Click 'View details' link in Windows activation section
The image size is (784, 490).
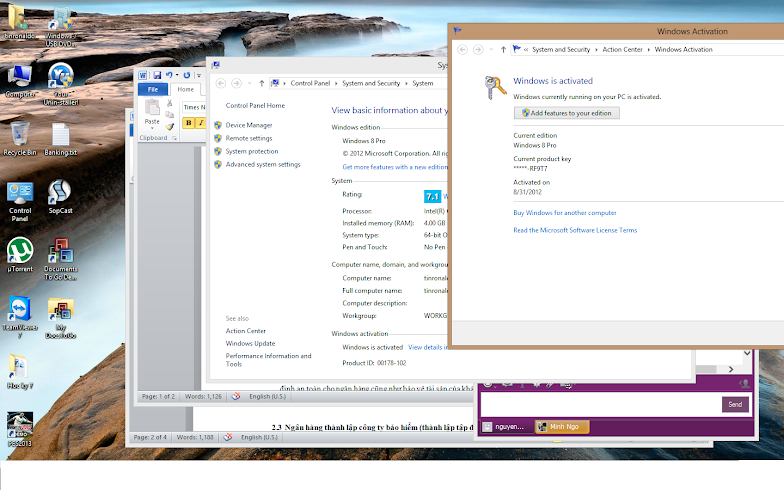click(428, 347)
